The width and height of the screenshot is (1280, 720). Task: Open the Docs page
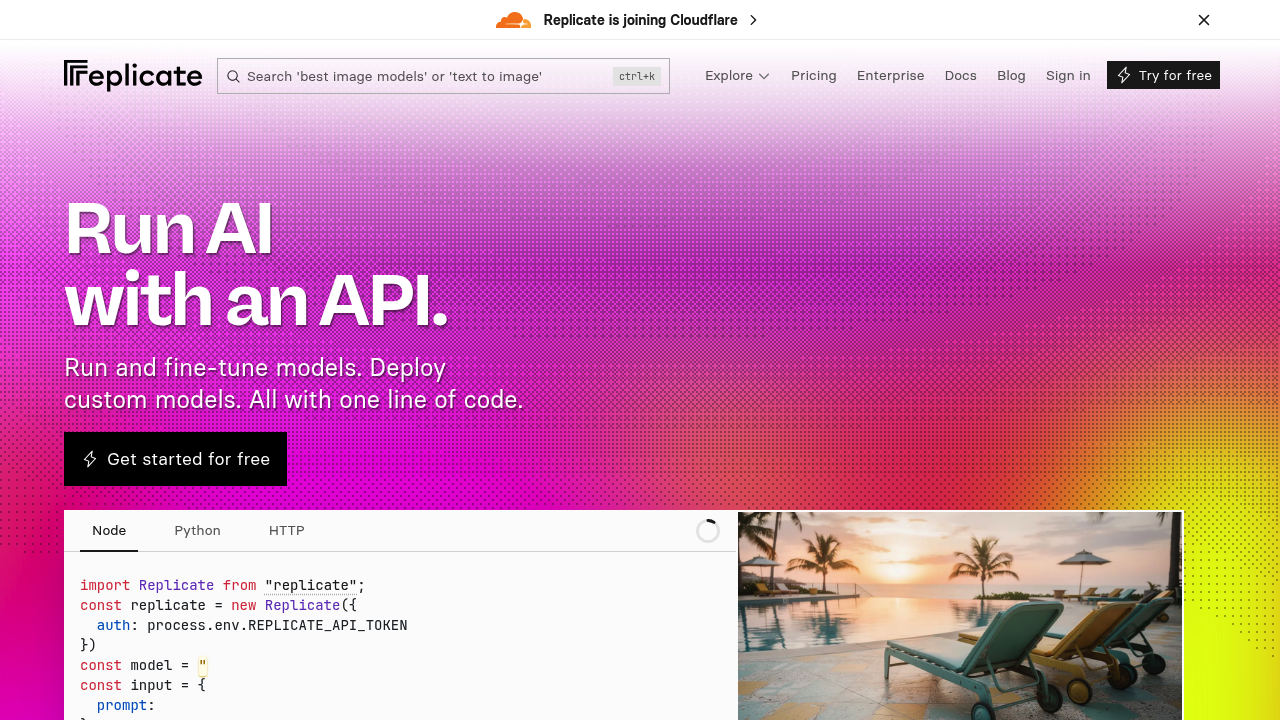click(x=961, y=76)
